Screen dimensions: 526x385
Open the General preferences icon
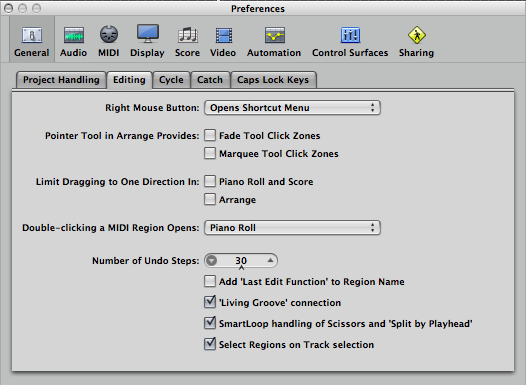32,35
